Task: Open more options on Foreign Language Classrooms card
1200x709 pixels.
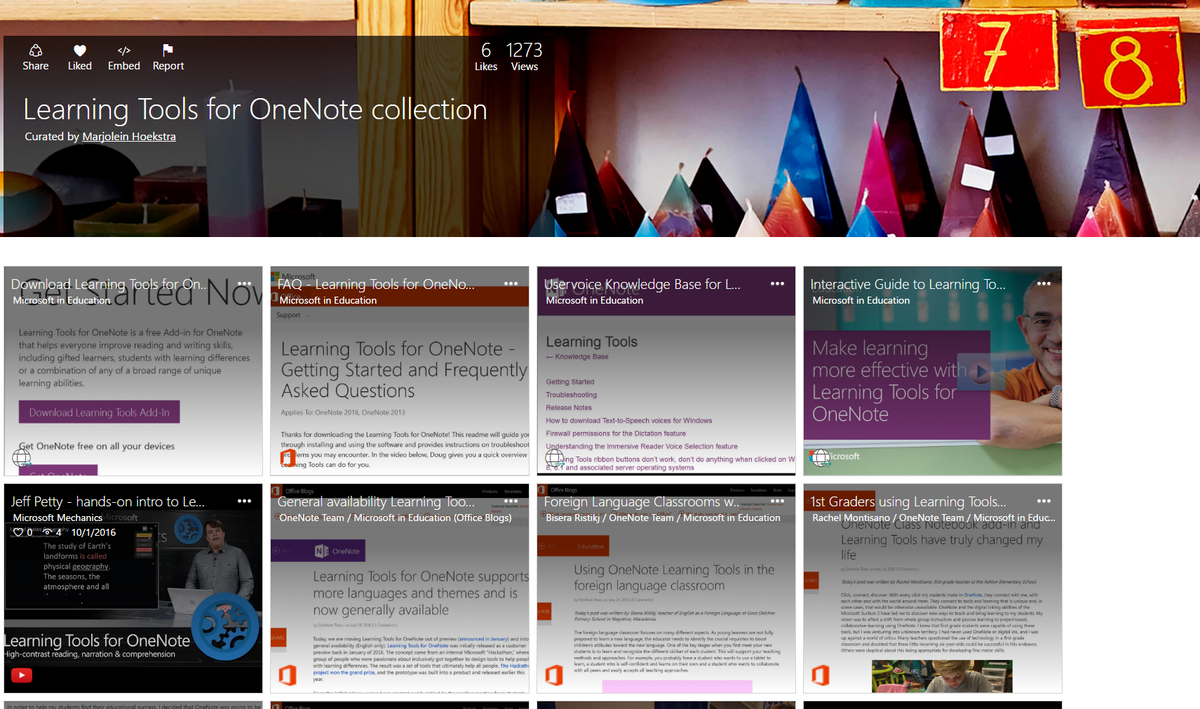Action: 777,502
